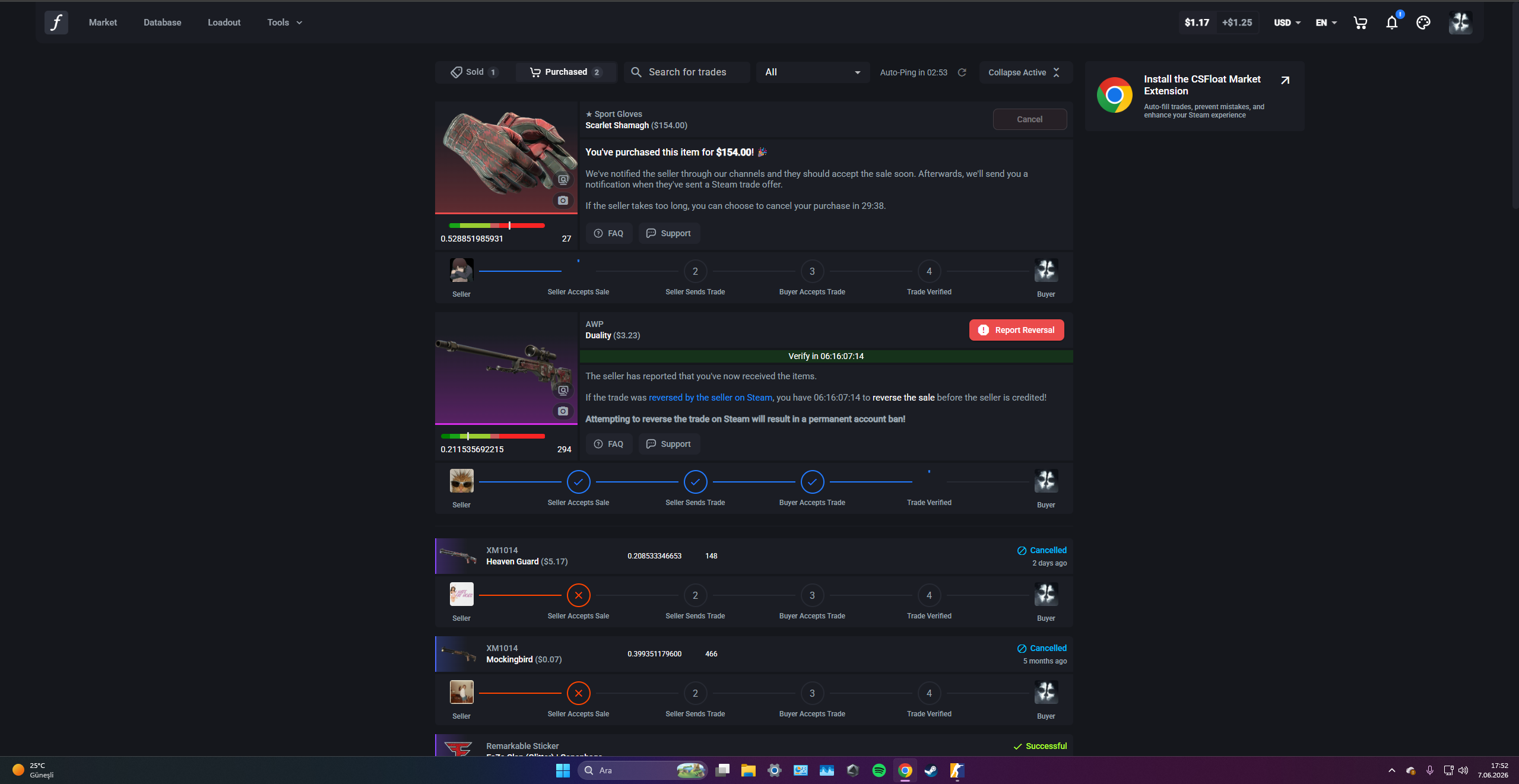Click the $1.17 account balance
Screen dimensions: 1519x784
1197,23
